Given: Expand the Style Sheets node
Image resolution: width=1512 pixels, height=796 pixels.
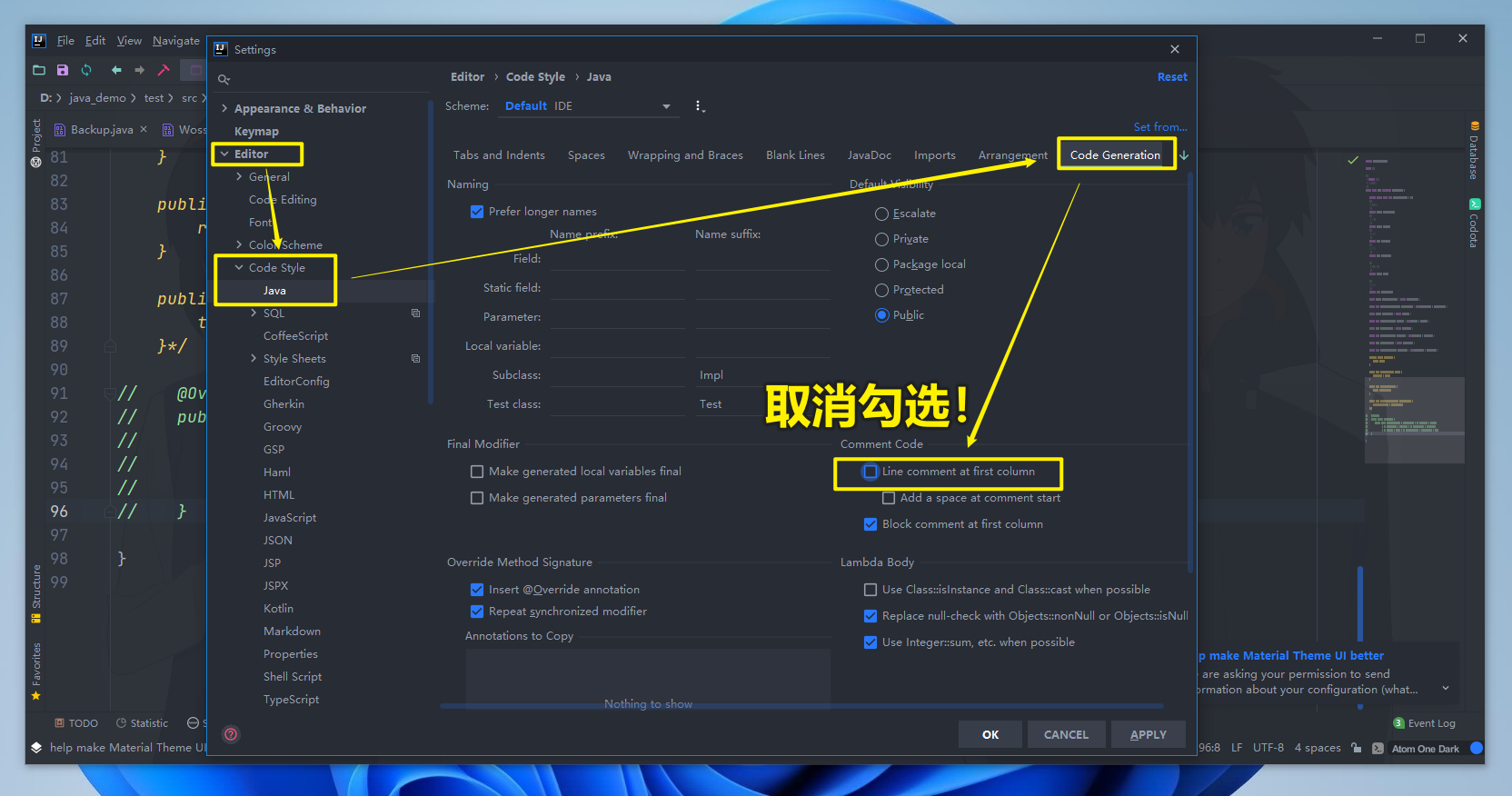Looking at the screenshot, I should [254, 358].
